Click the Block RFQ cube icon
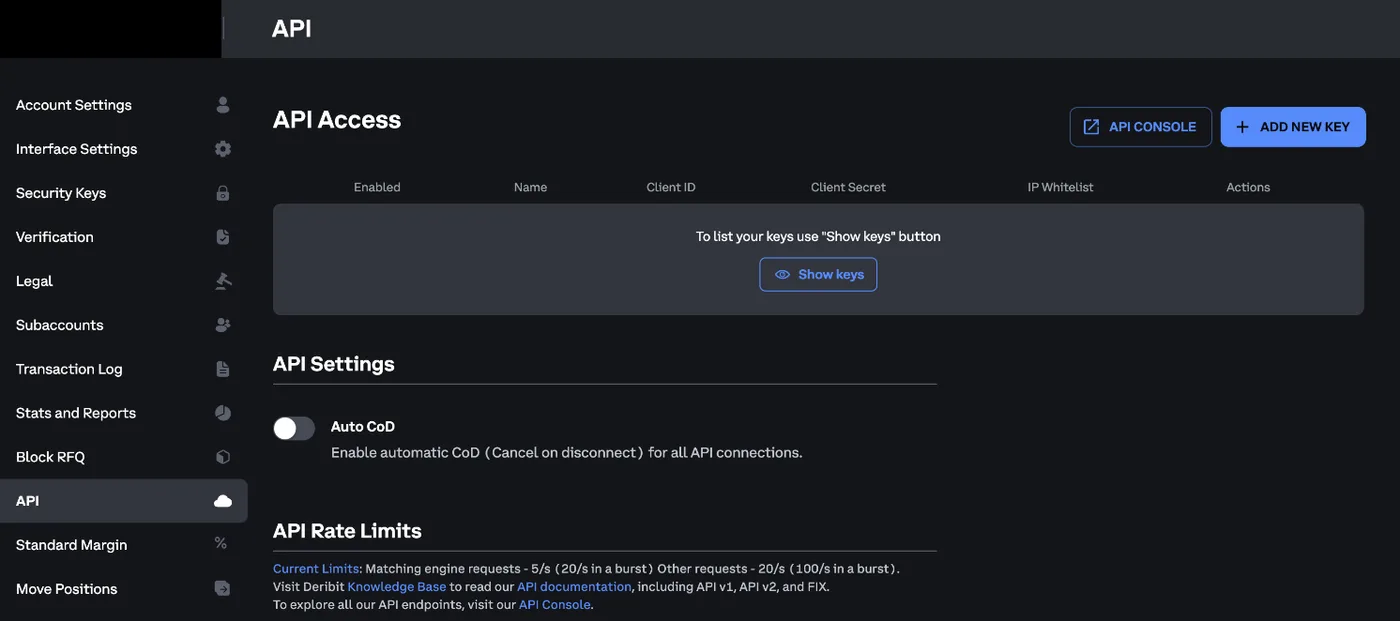 click(223, 457)
